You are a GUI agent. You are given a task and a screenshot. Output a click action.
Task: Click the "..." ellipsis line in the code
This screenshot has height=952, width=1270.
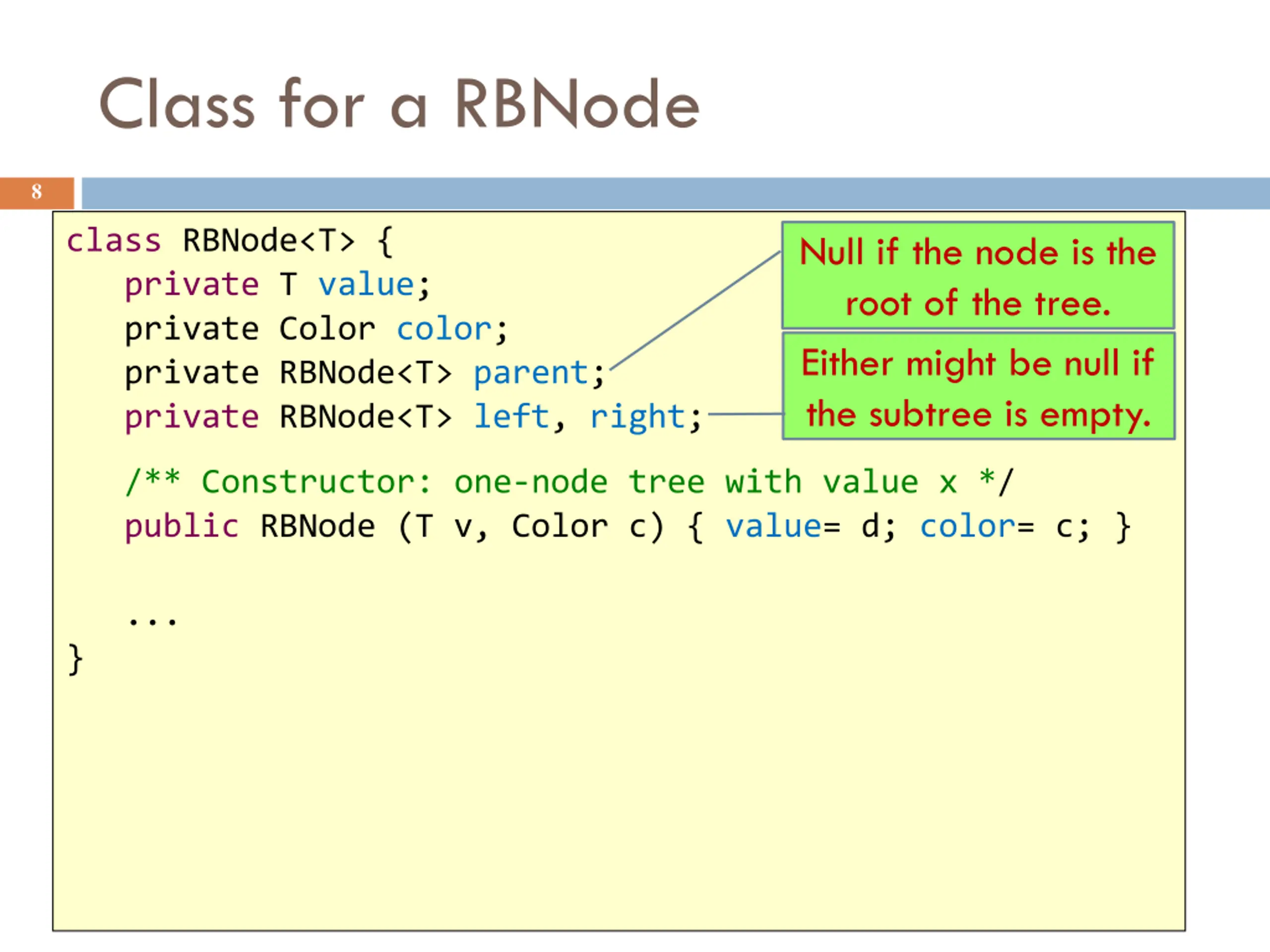pos(153,620)
